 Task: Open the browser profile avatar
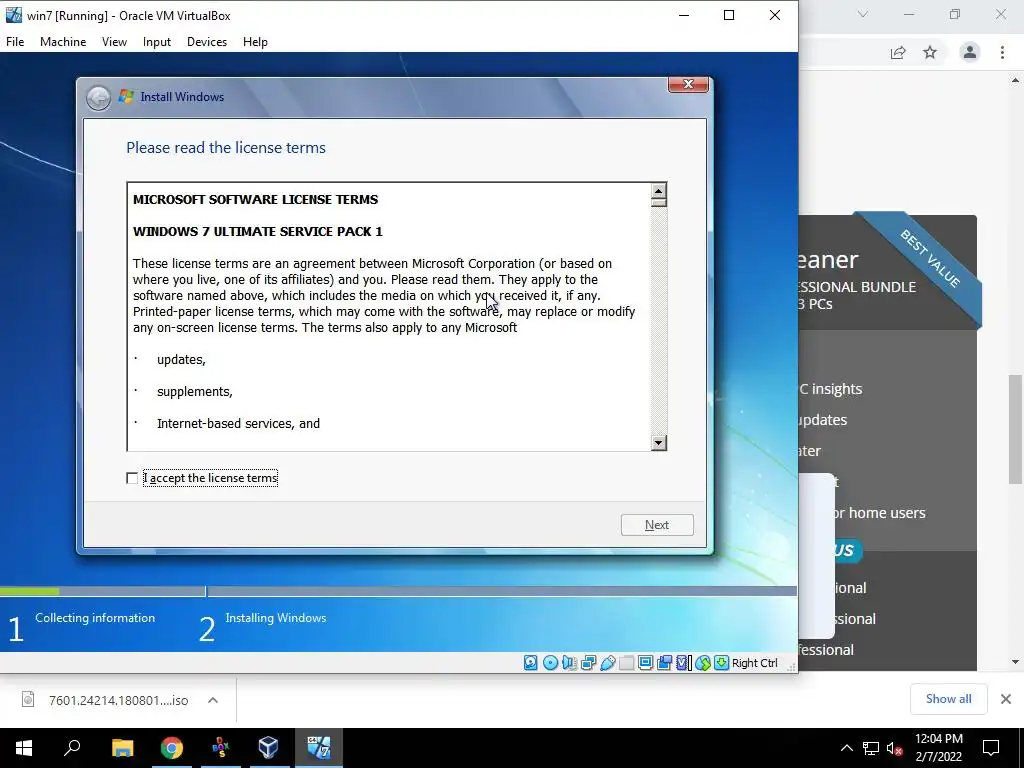[970, 52]
